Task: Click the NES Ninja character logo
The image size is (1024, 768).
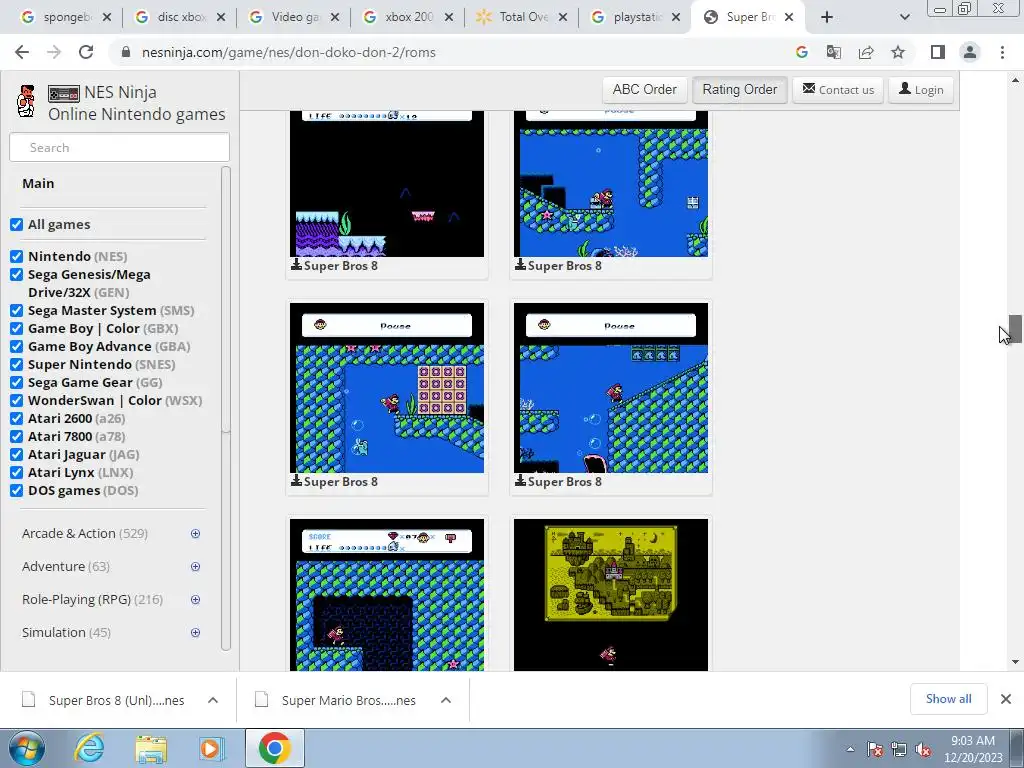Action: click(26, 101)
